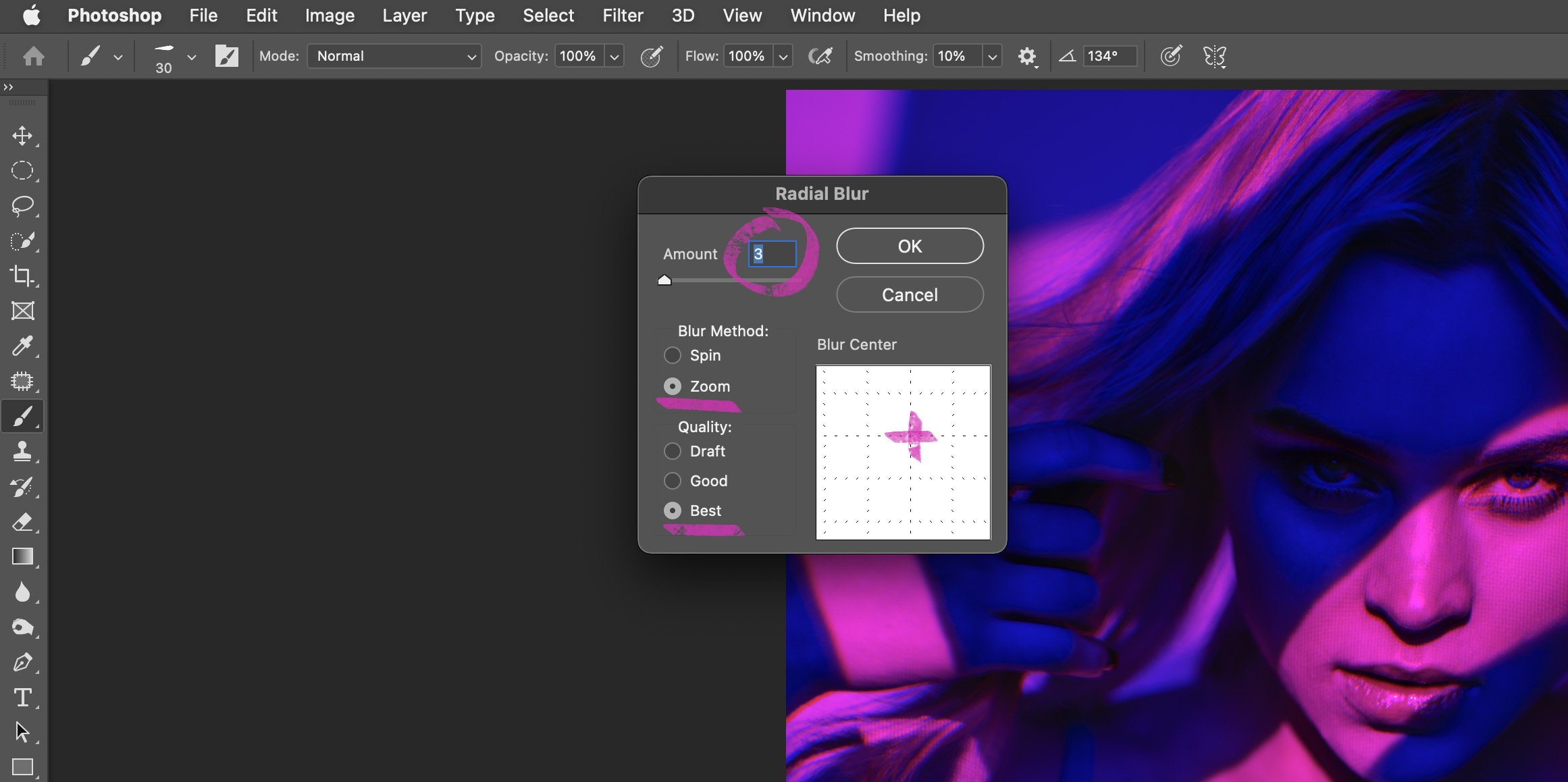This screenshot has width=1568, height=782.
Task: Select the Elliptical Marquee tool
Action: coord(22,170)
